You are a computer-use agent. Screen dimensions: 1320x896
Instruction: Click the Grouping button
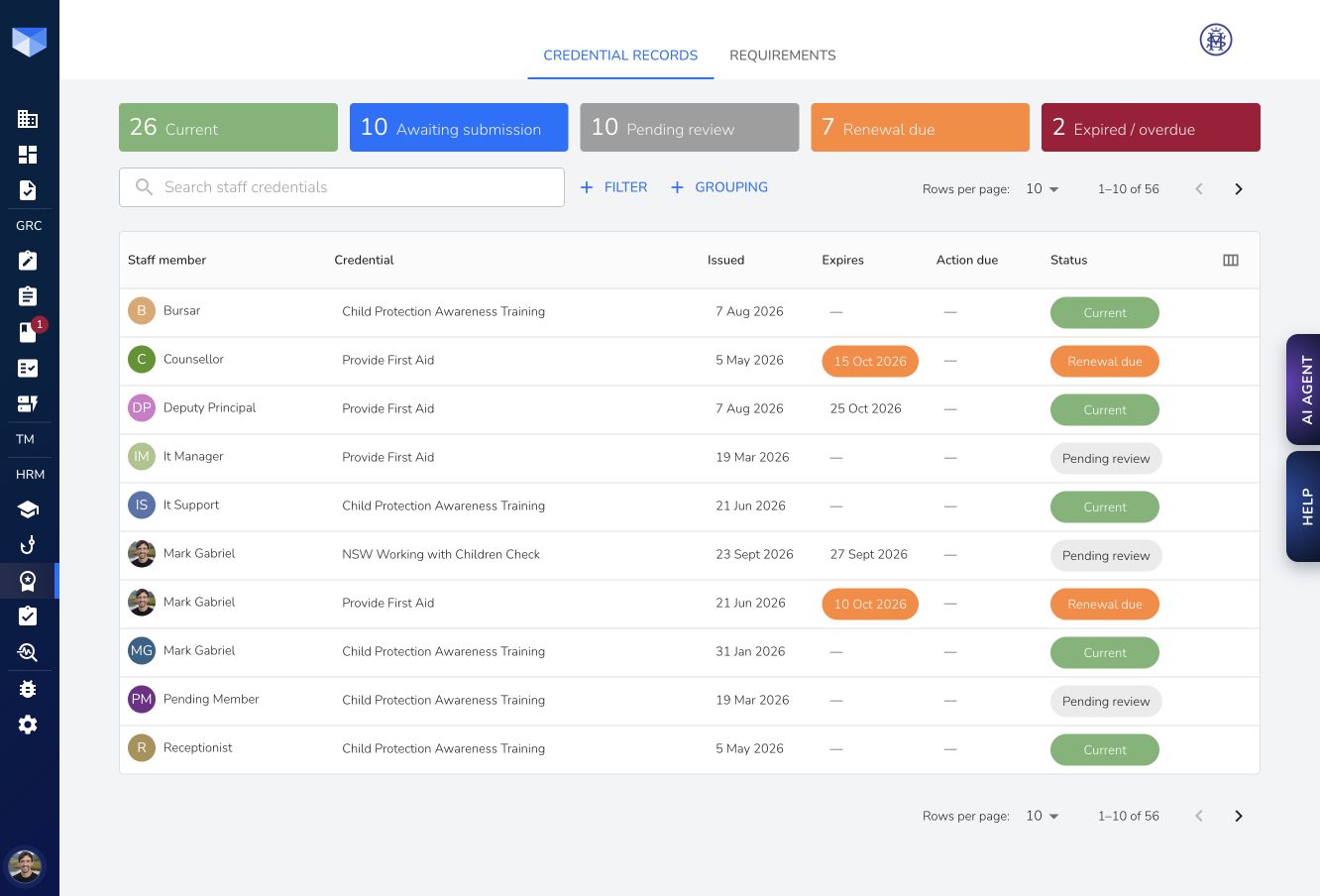719,187
